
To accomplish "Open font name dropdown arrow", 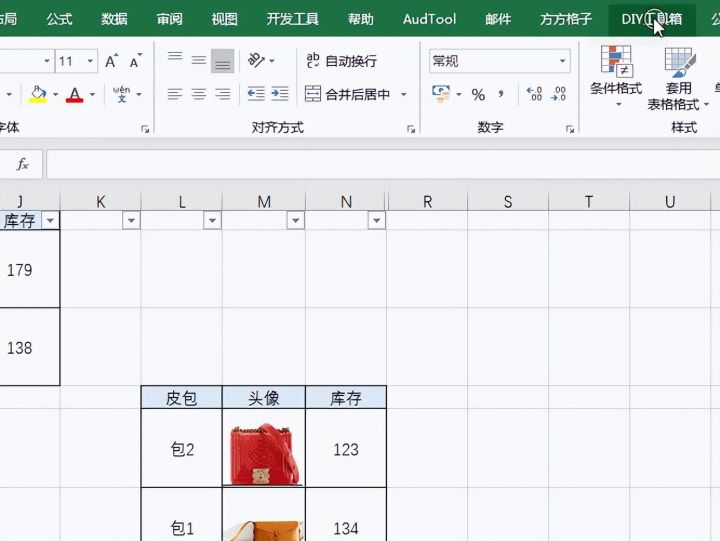I will pos(46,61).
